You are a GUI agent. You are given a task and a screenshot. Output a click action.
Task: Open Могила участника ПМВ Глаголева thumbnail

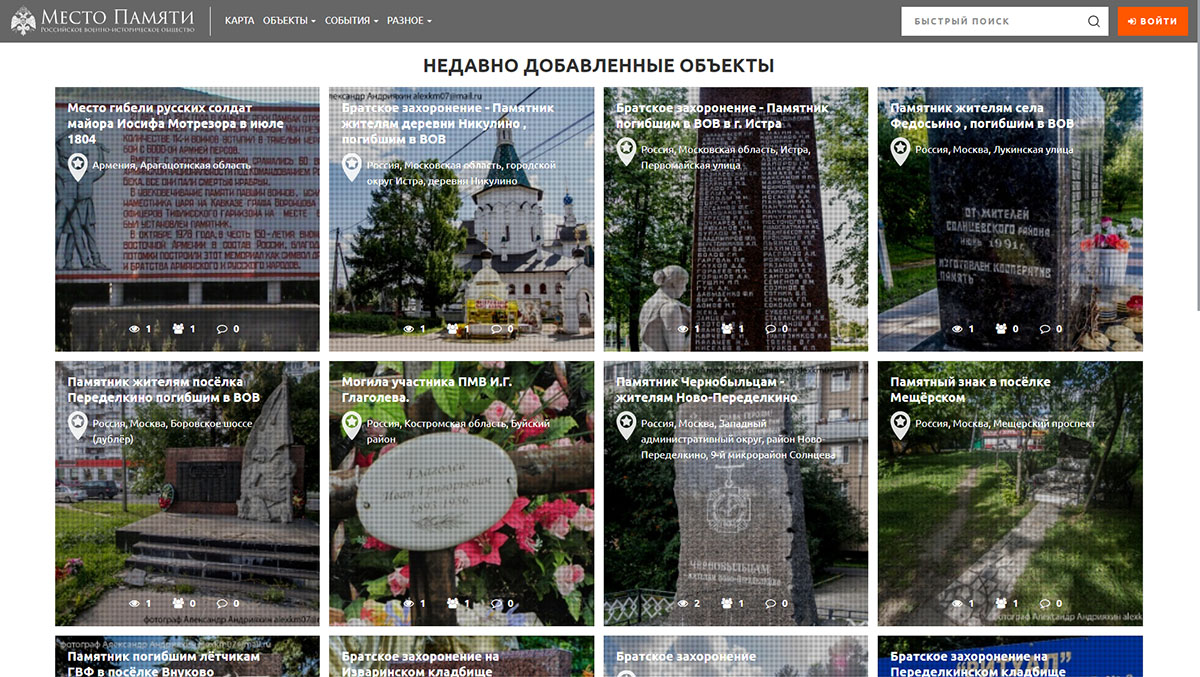[461, 520]
